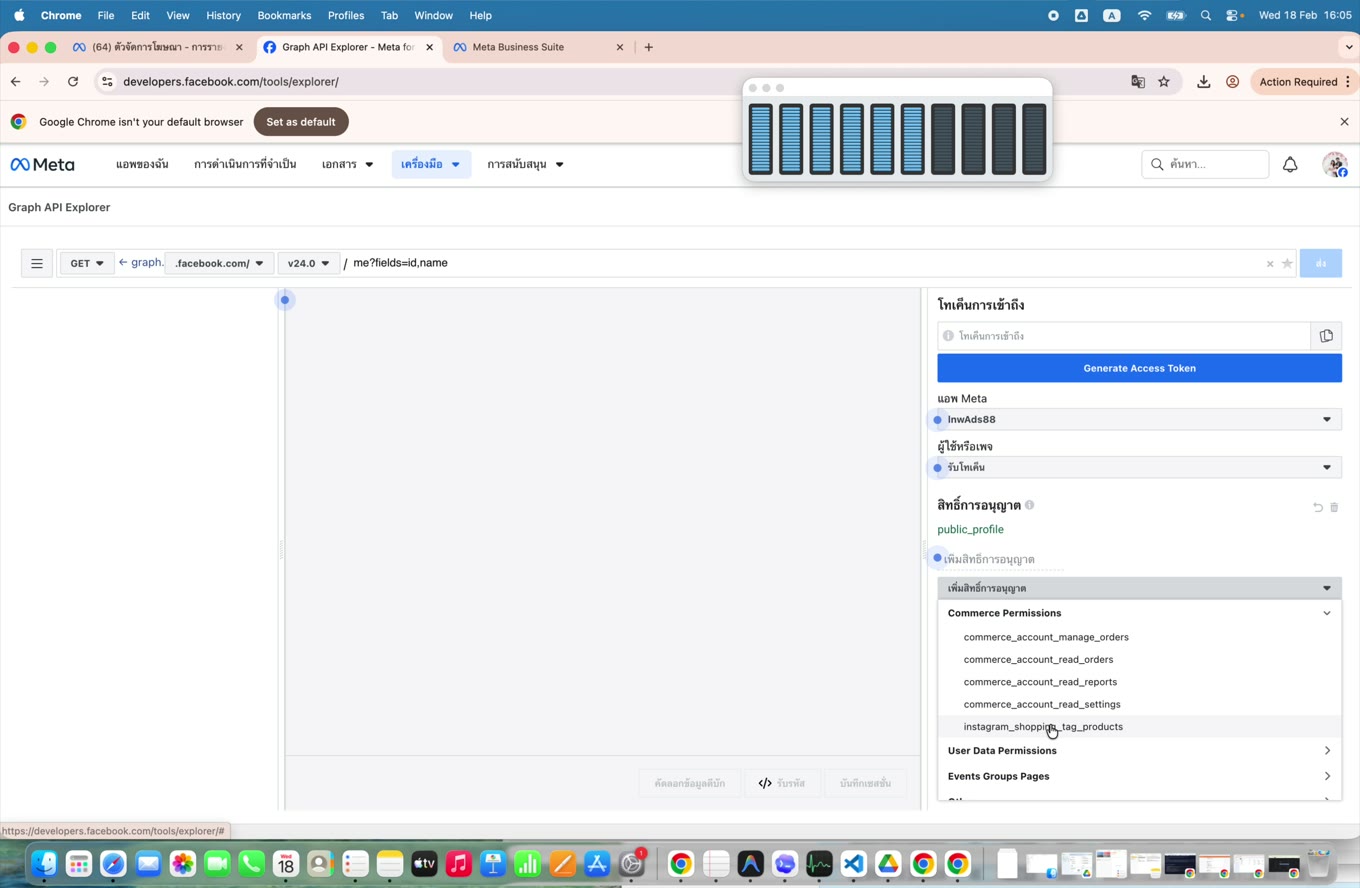Open the .facebook.com/ domain dropdown

[219, 264]
